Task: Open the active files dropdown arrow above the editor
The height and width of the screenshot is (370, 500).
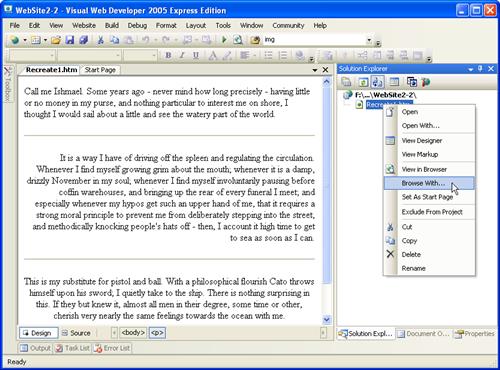Action: tap(315, 70)
